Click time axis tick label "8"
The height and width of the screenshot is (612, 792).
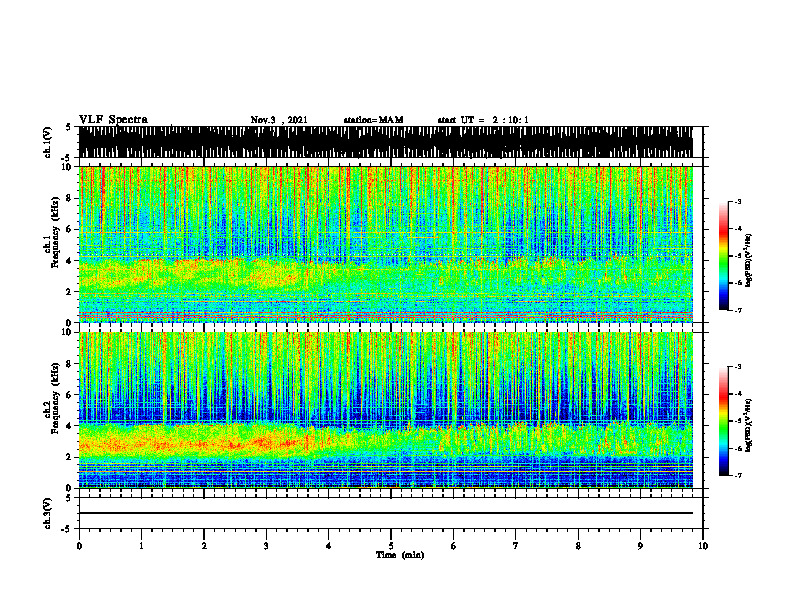tap(578, 546)
